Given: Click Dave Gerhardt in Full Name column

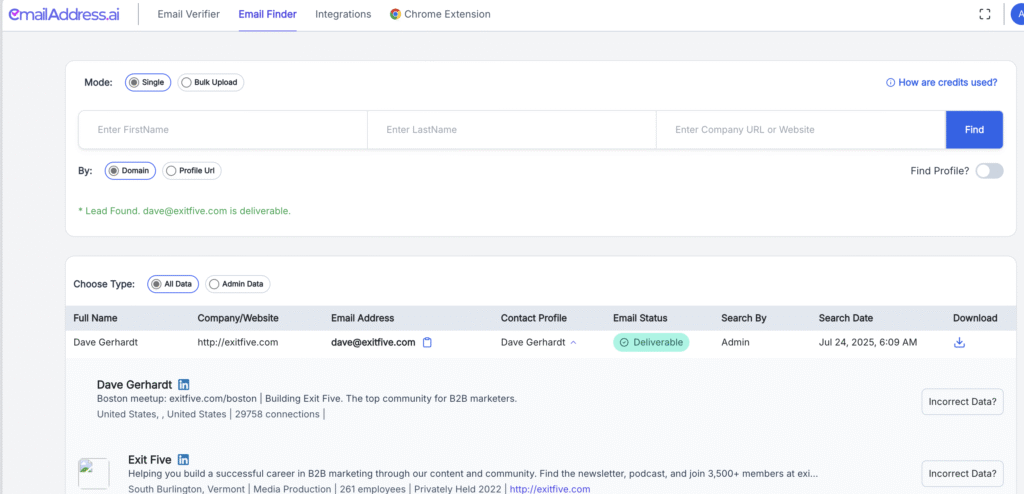Looking at the screenshot, I should tap(106, 342).
